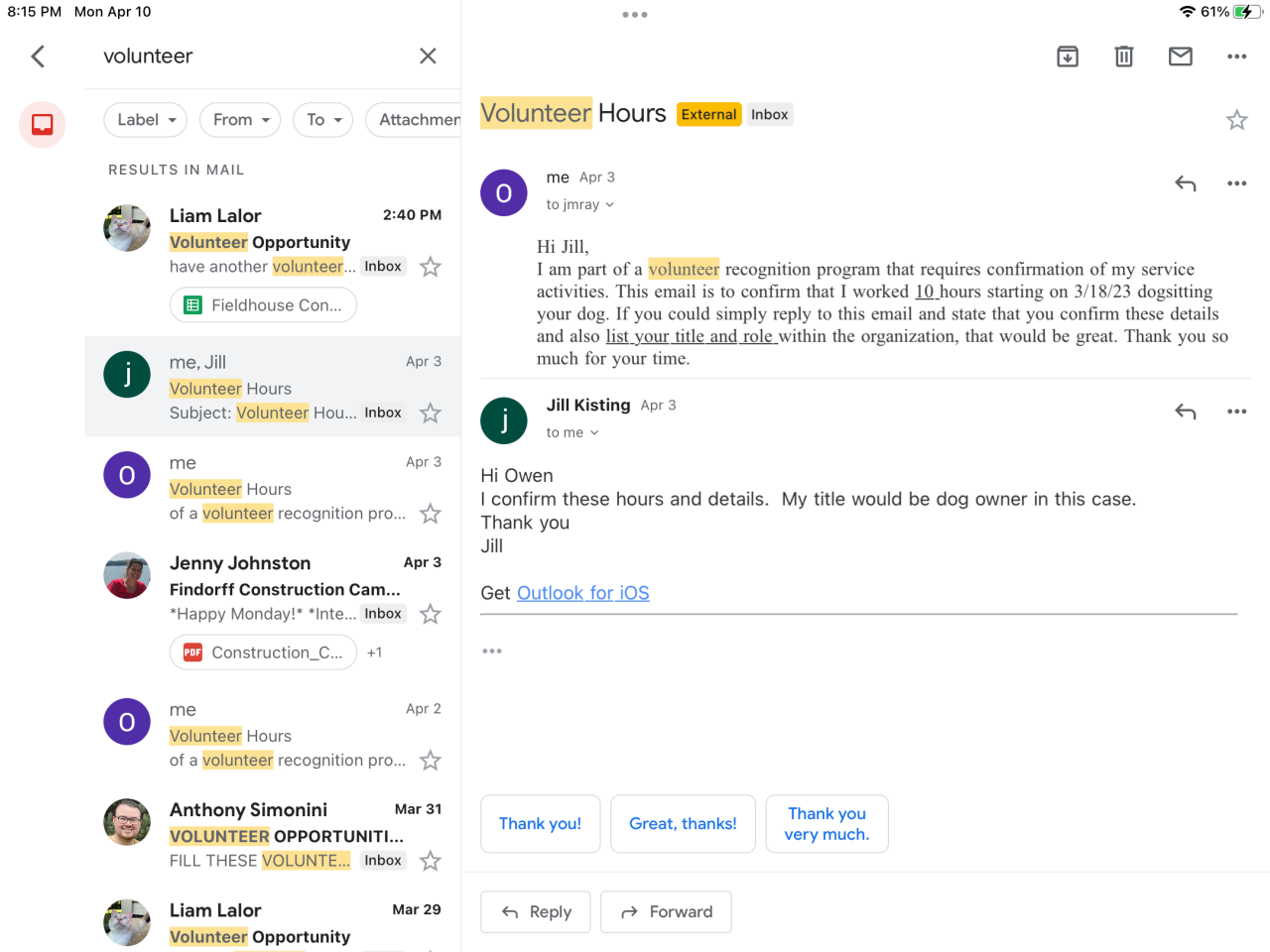This screenshot has width=1270, height=952.
Task: Click the Forward button
Action: 666,911
